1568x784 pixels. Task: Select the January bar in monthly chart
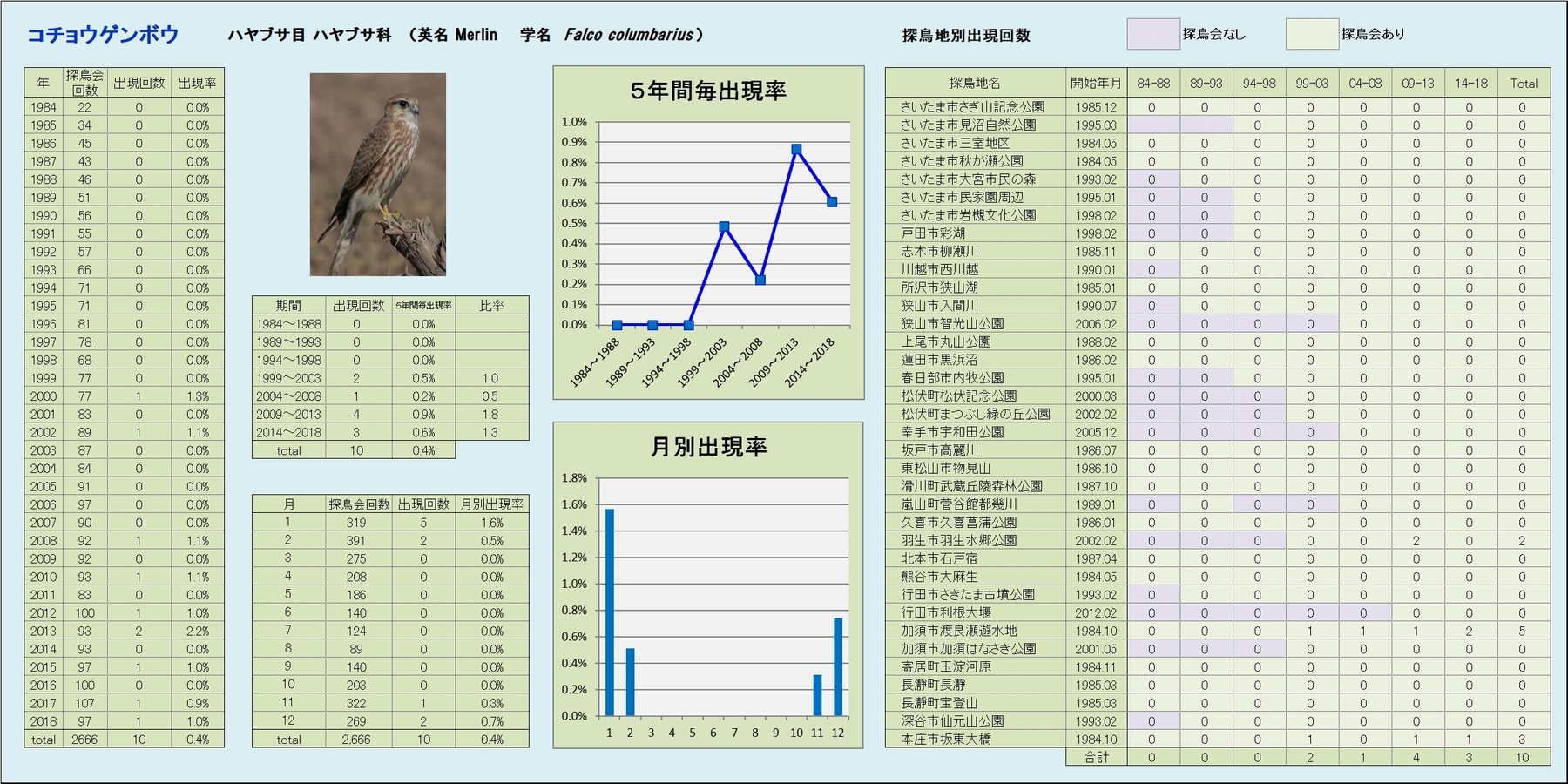tap(610, 612)
